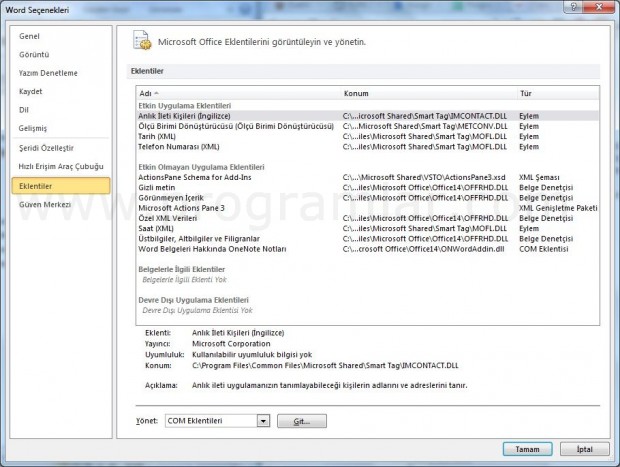Click the ONWordAddin.dll location cell
620x467 pixels.
coord(423,249)
